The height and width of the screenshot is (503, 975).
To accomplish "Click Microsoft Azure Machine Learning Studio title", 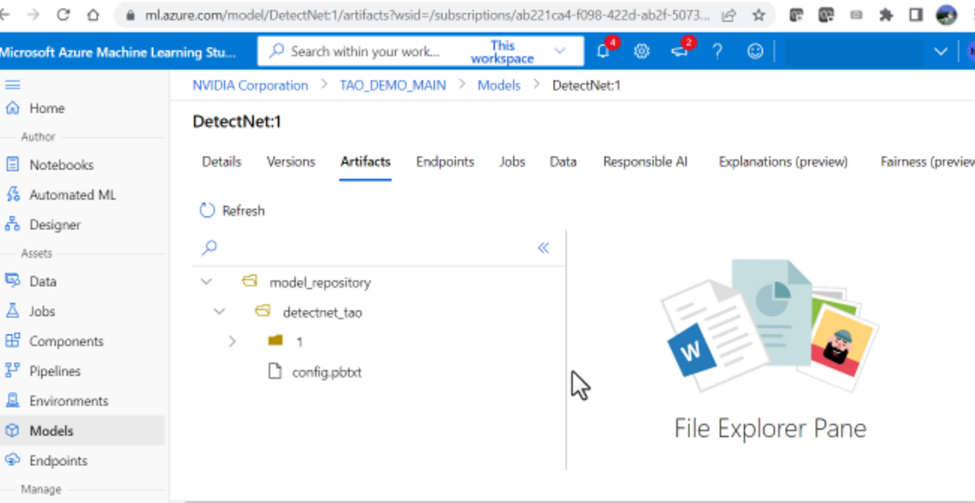I will (x=118, y=52).
